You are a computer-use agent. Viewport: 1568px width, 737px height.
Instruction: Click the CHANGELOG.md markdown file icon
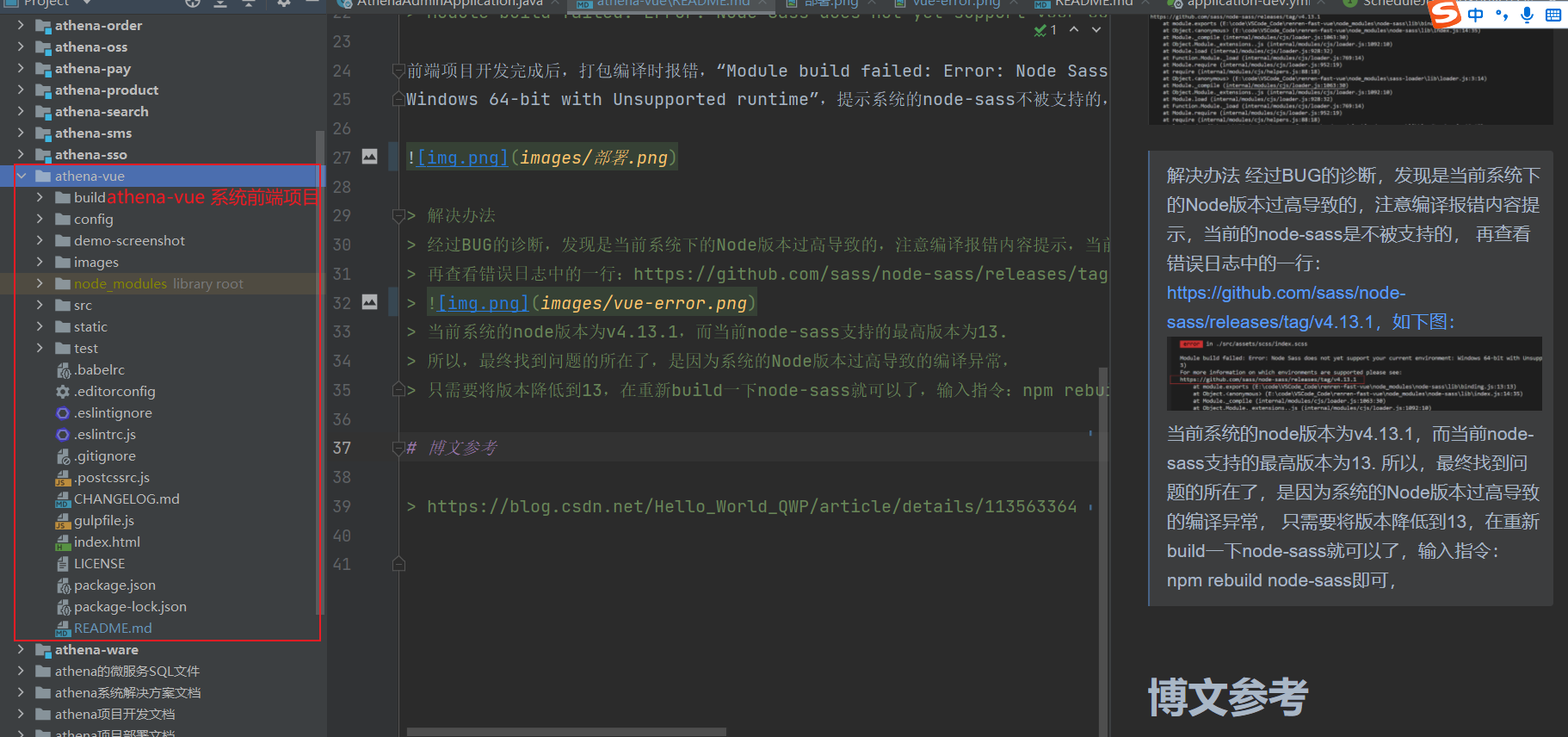coord(63,499)
